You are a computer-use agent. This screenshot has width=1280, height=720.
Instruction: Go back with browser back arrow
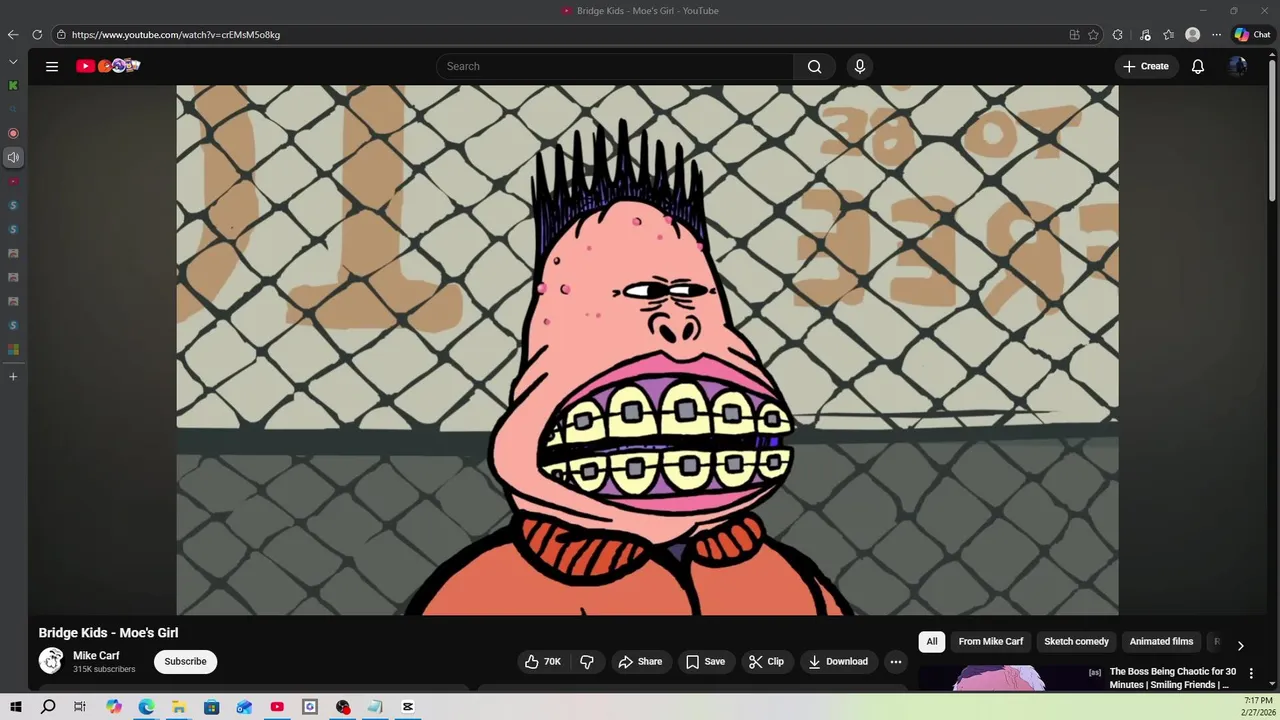coord(13,34)
